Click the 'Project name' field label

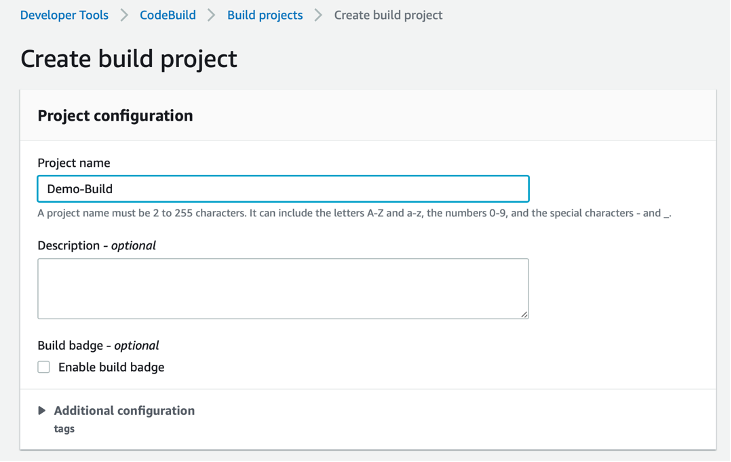tap(74, 163)
